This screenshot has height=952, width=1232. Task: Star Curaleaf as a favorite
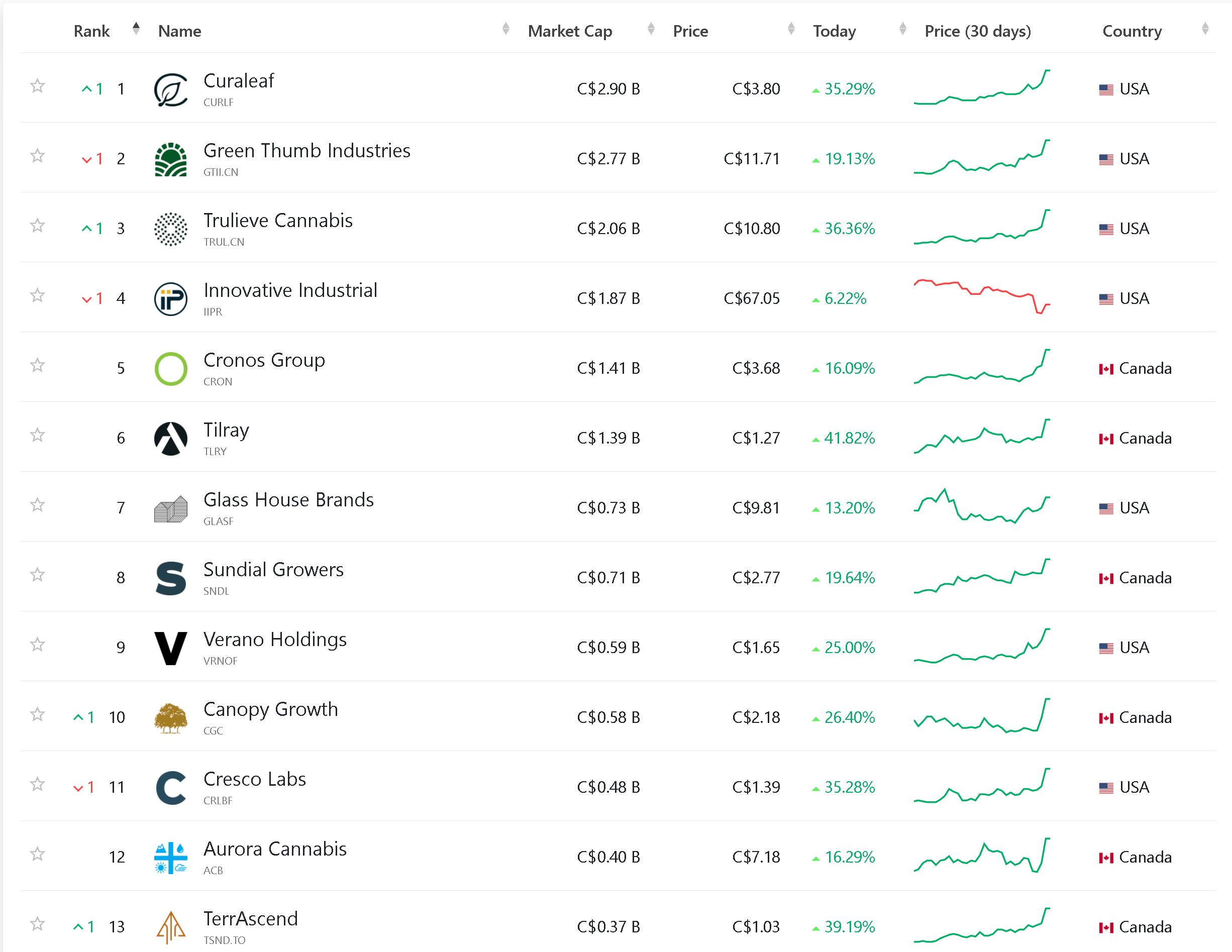click(37, 86)
